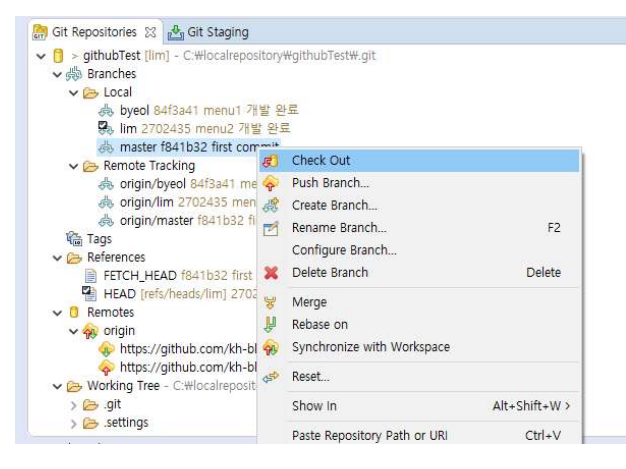Screen dimensions: 626x469
Task: Click the fetch URL icon with green arrow
Action: pos(107,349)
